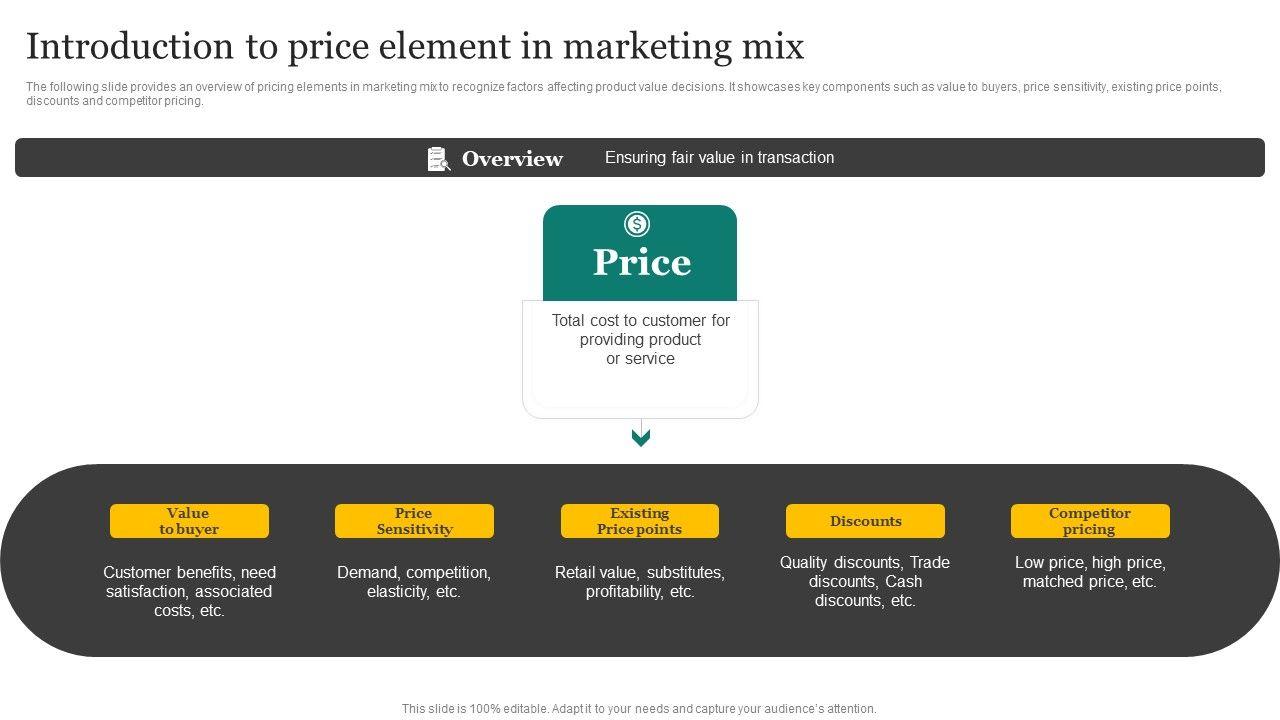Click the dollar coin icon above Price

(x=637, y=224)
